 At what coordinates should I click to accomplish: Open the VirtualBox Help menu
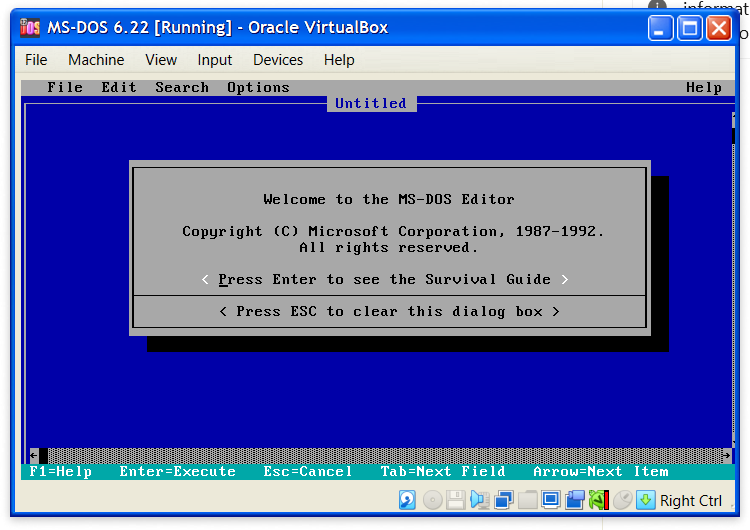(339, 60)
